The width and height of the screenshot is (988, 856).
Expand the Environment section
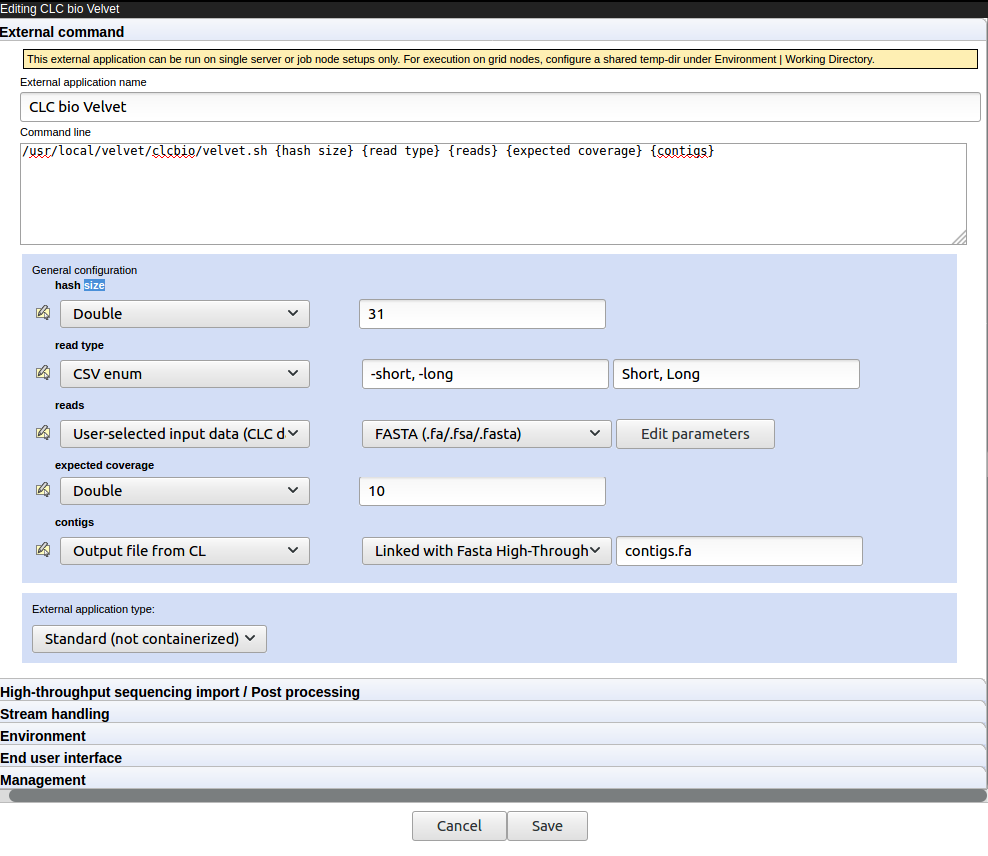tap(43, 736)
